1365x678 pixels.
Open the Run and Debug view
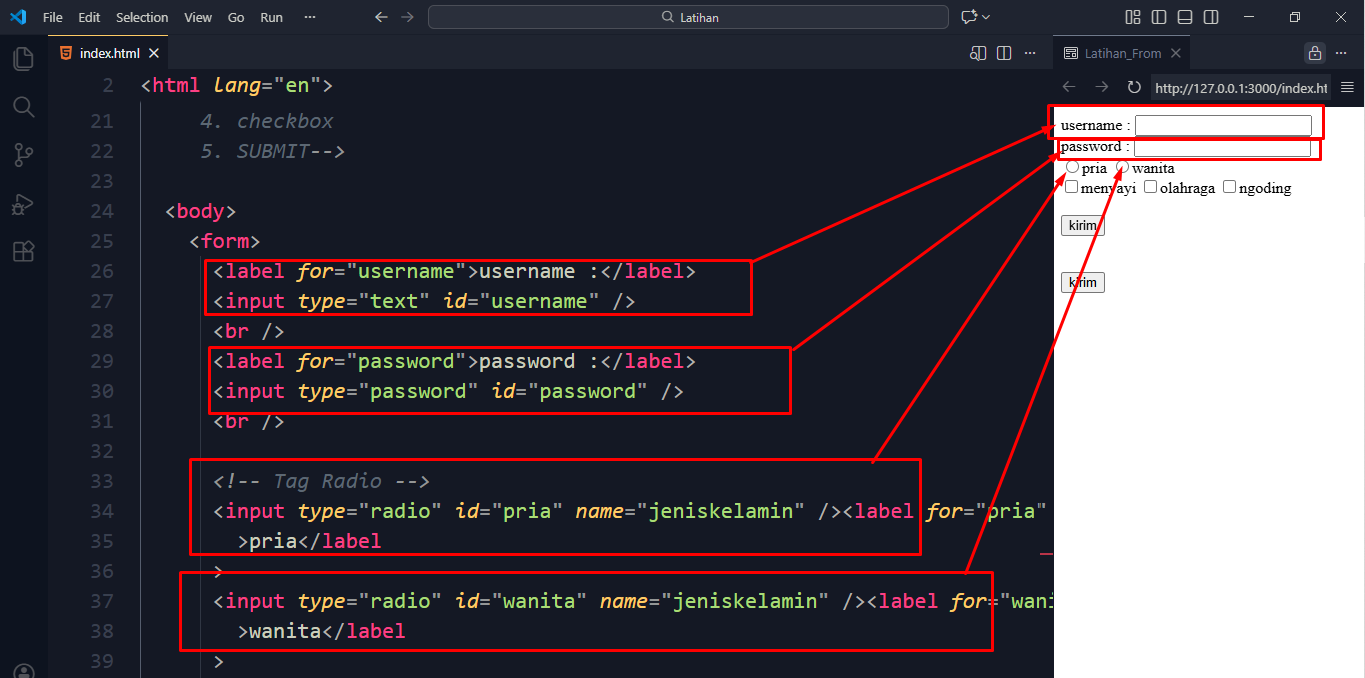23,204
